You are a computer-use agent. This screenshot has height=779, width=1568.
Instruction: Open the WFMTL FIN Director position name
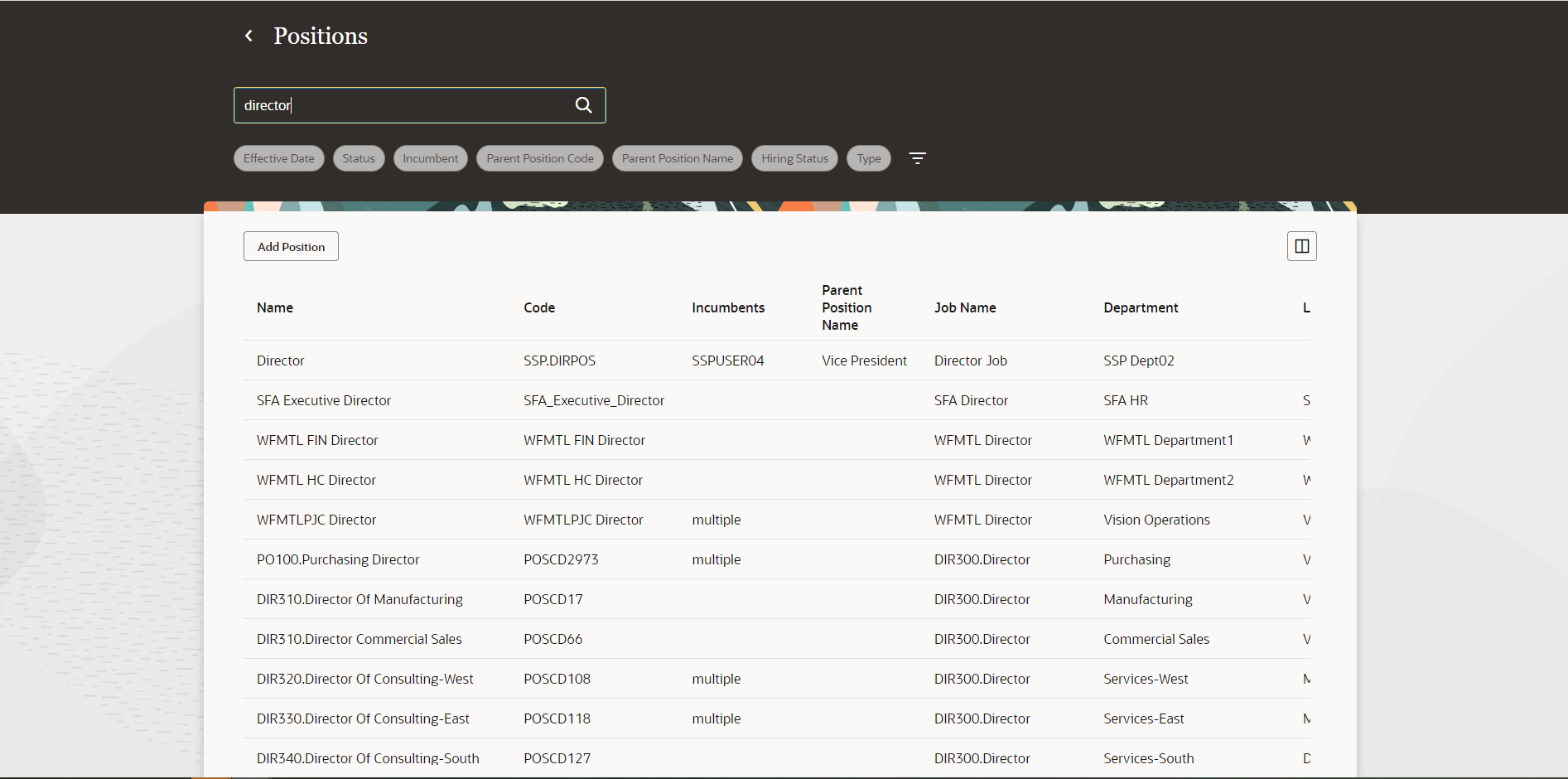click(317, 440)
